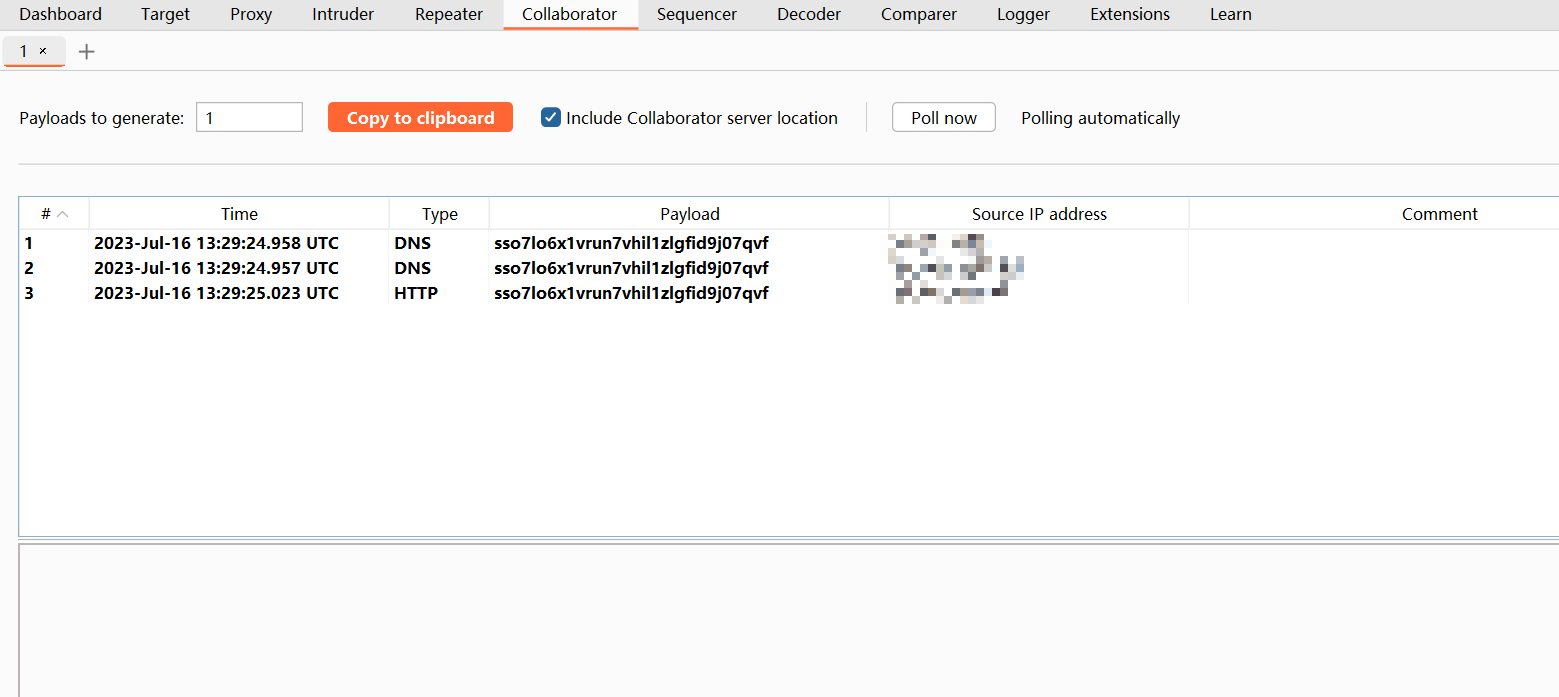Go to the Intruder tab

click(343, 14)
